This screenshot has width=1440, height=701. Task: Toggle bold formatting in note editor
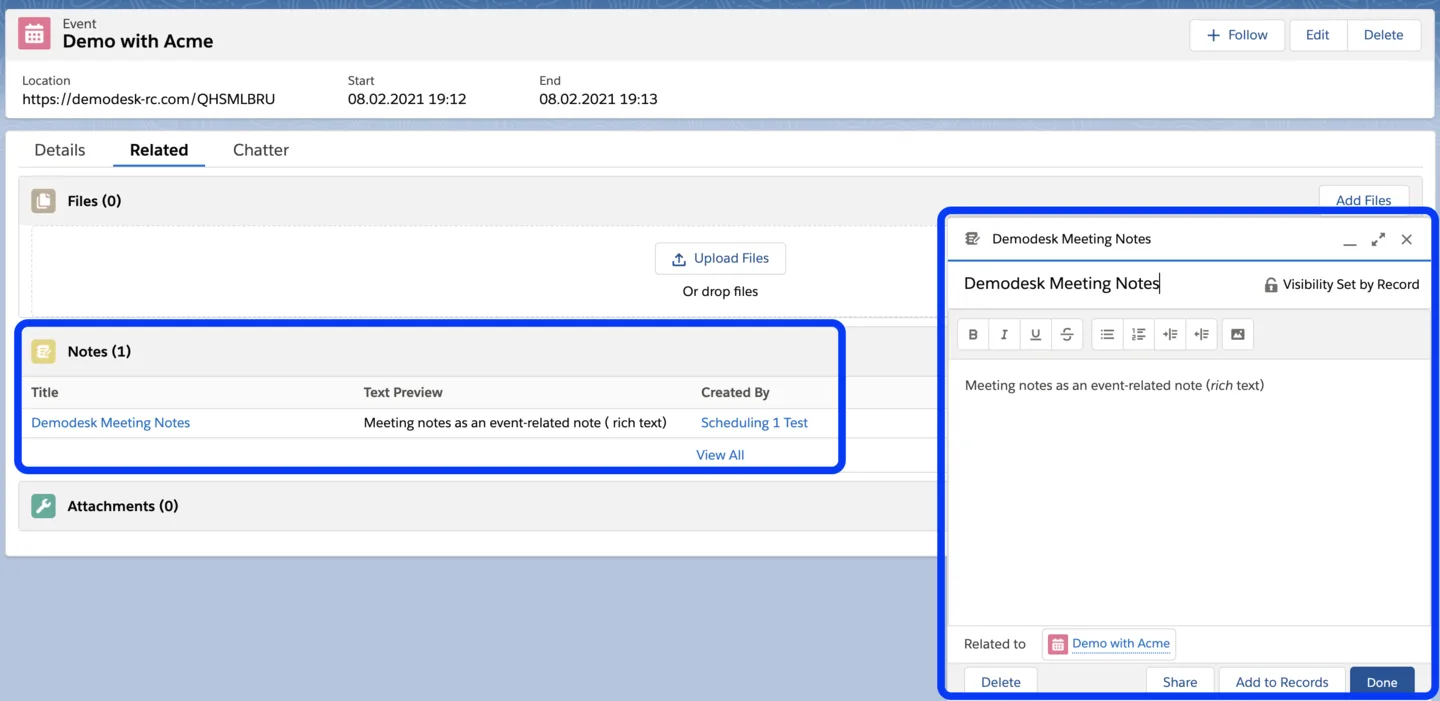pyautogui.click(x=973, y=334)
